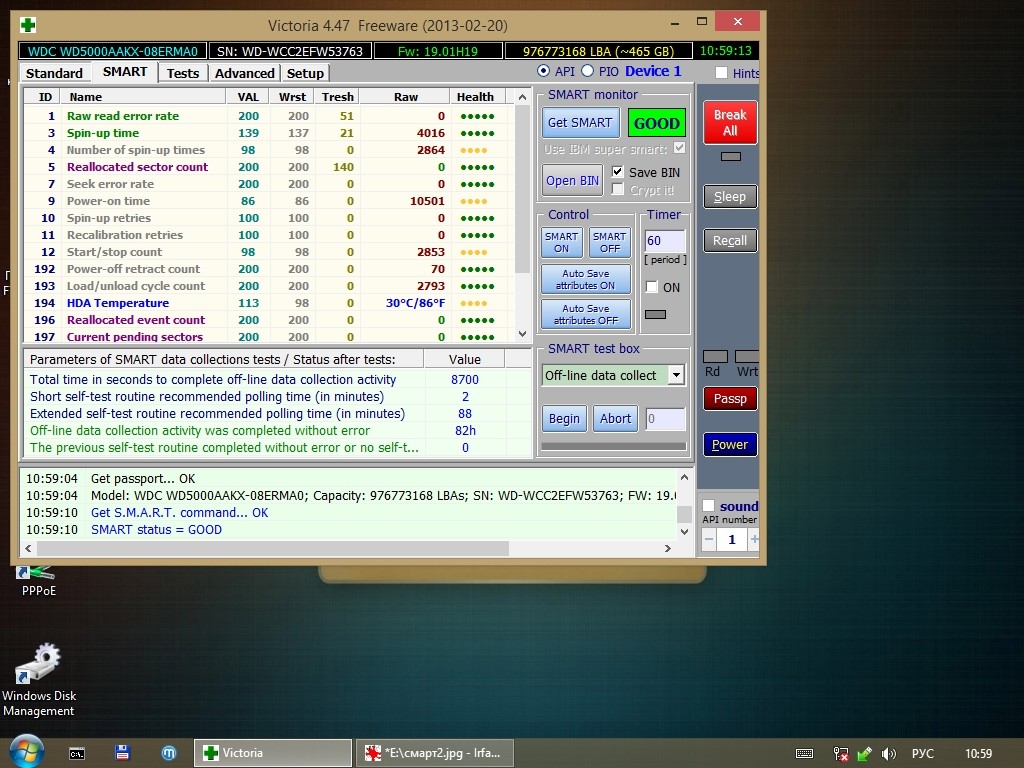Uncheck the Save BIN checkbox
The image size is (1024, 768).
coord(618,172)
